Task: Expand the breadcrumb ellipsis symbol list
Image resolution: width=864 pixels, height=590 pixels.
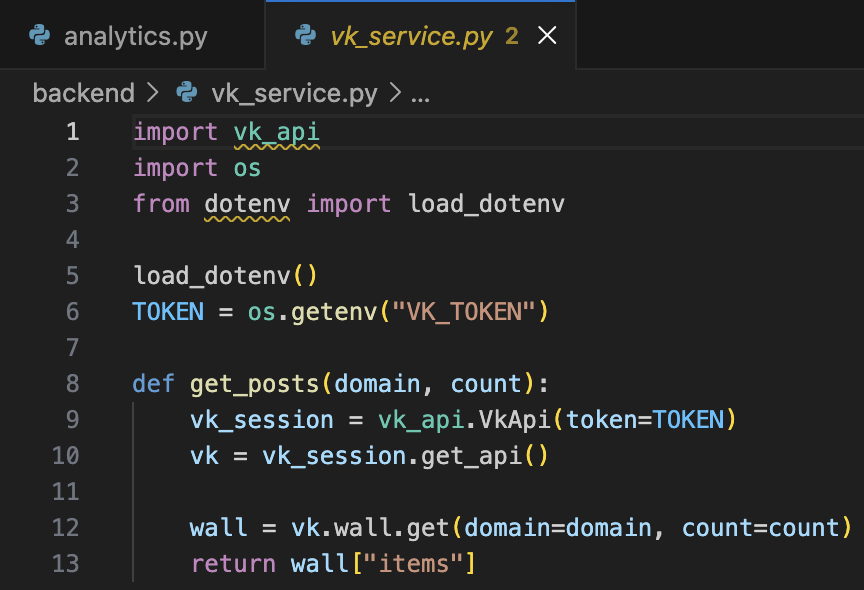Action: [420, 94]
